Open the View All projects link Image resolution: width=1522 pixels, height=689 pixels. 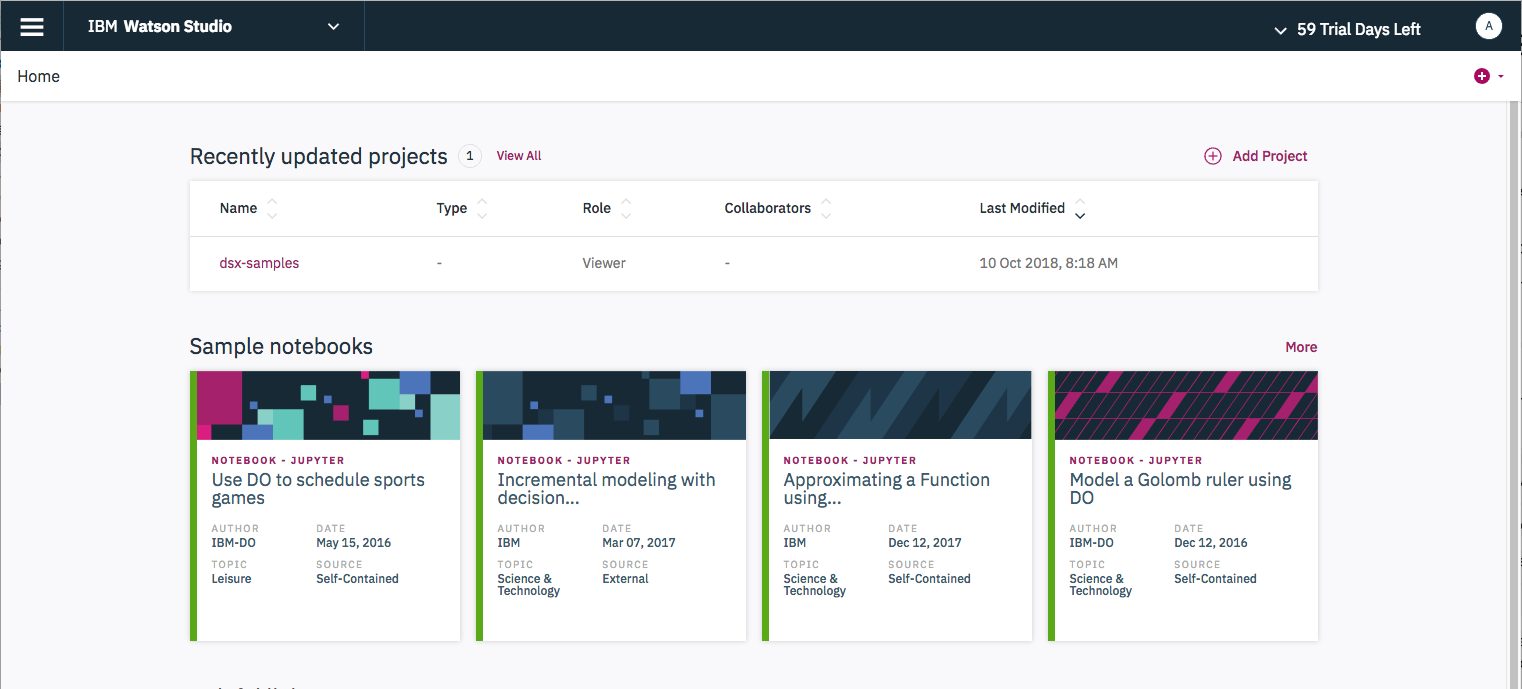tap(519, 156)
